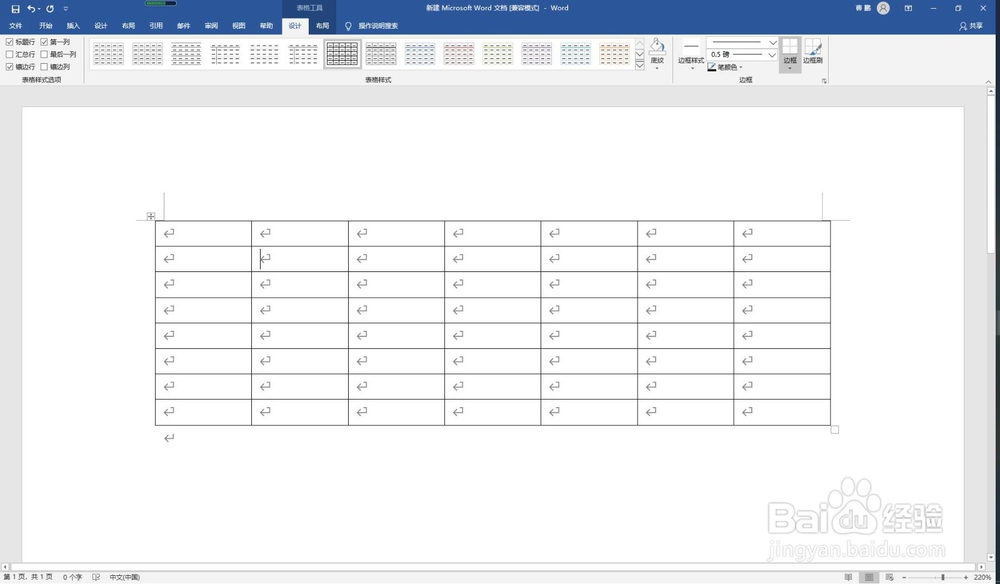Open the 笔颜色 pen color picker
1000x584 pixels.
tap(724, 67)
